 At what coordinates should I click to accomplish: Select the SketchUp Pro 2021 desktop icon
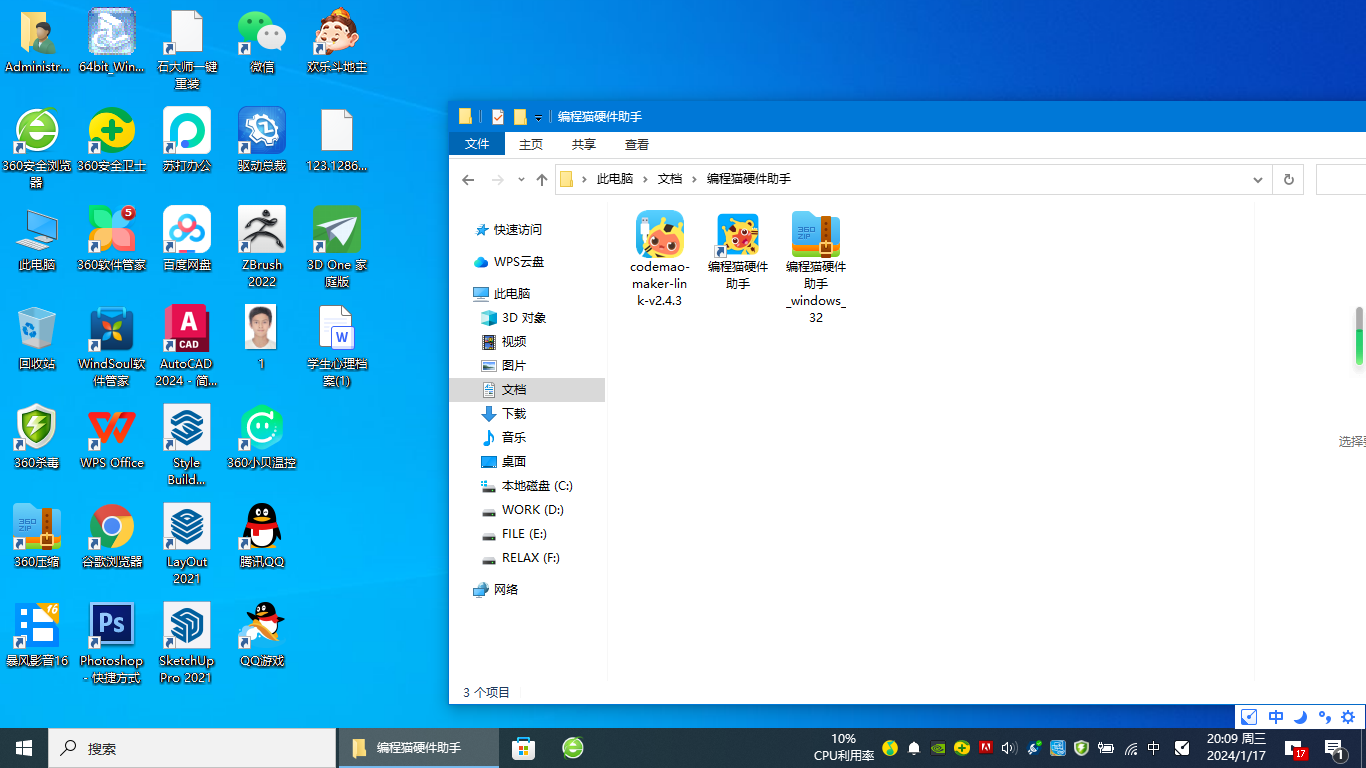pyautogui.click(x=187, y=643)
